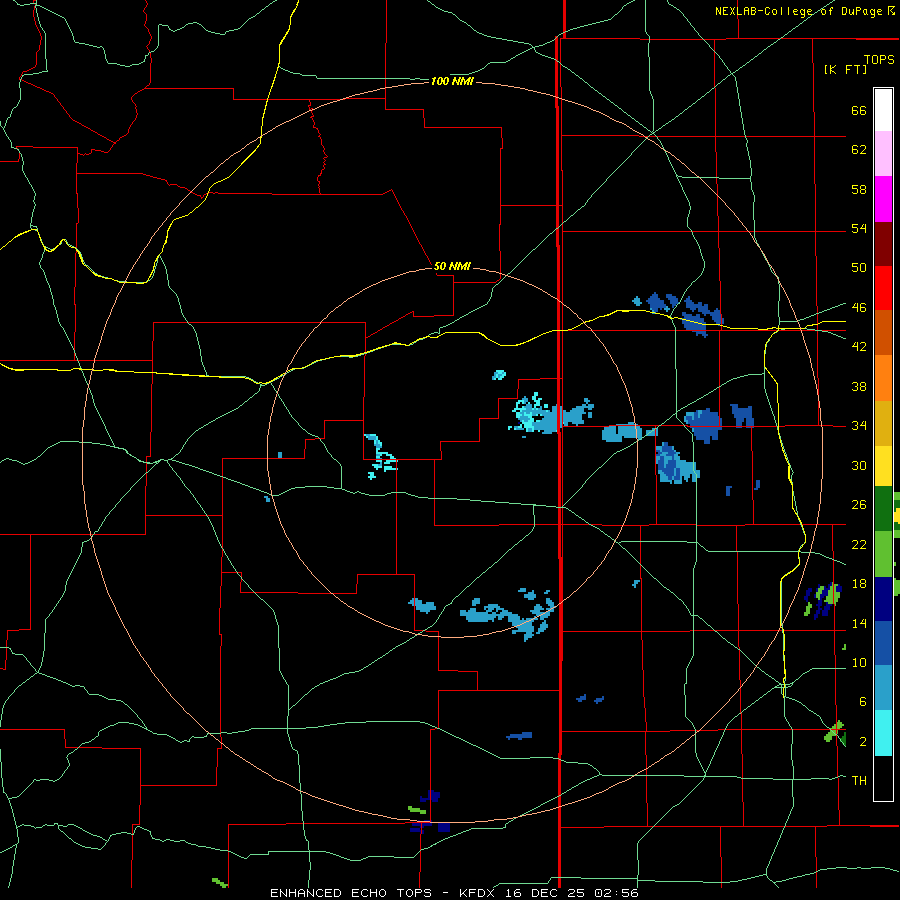900x900 pixels.
Task: Pick the light green swatch on color scale
Action: point(883,554)
